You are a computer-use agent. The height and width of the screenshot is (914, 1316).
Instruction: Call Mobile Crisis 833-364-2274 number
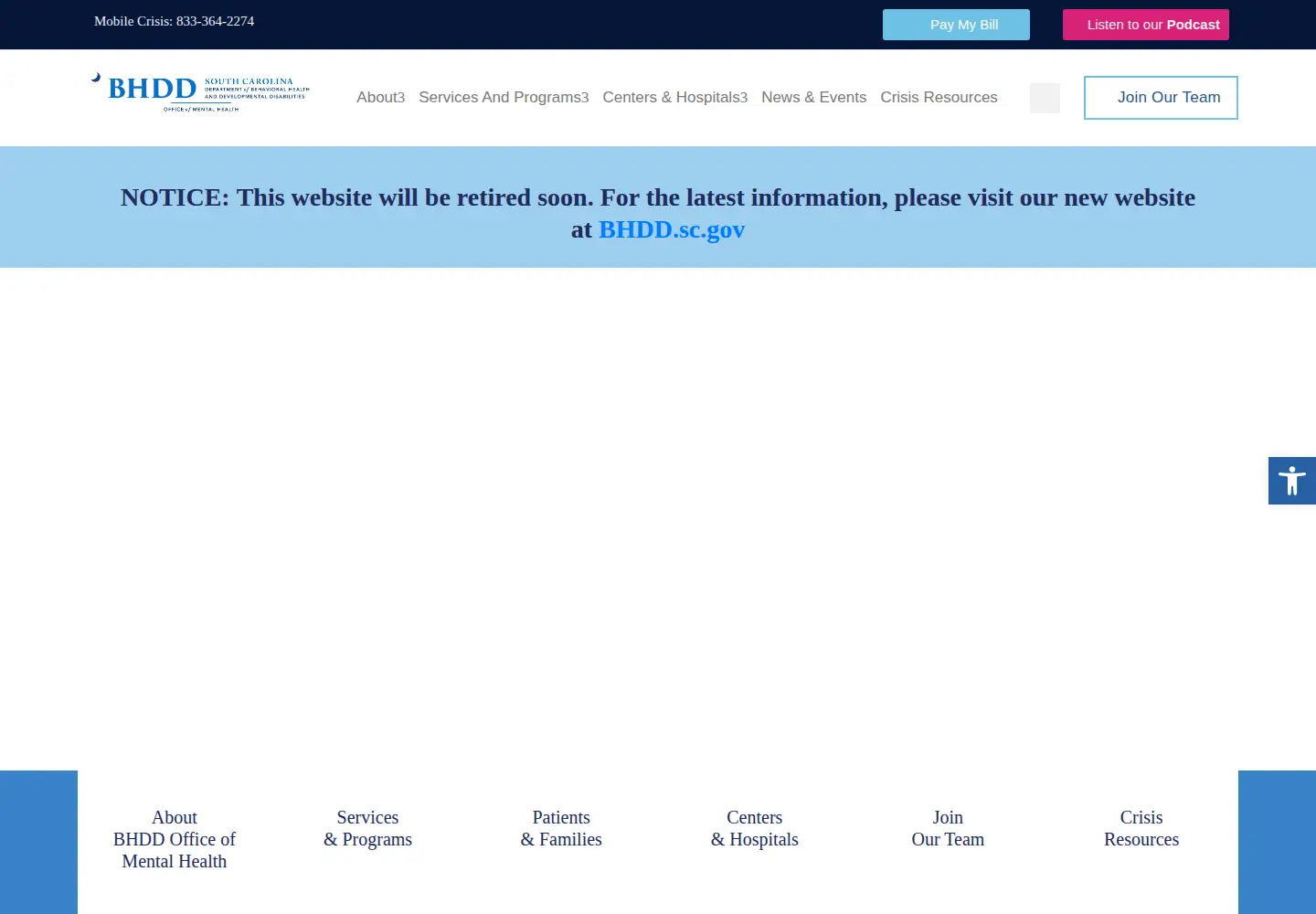click(x=174, y=21)
